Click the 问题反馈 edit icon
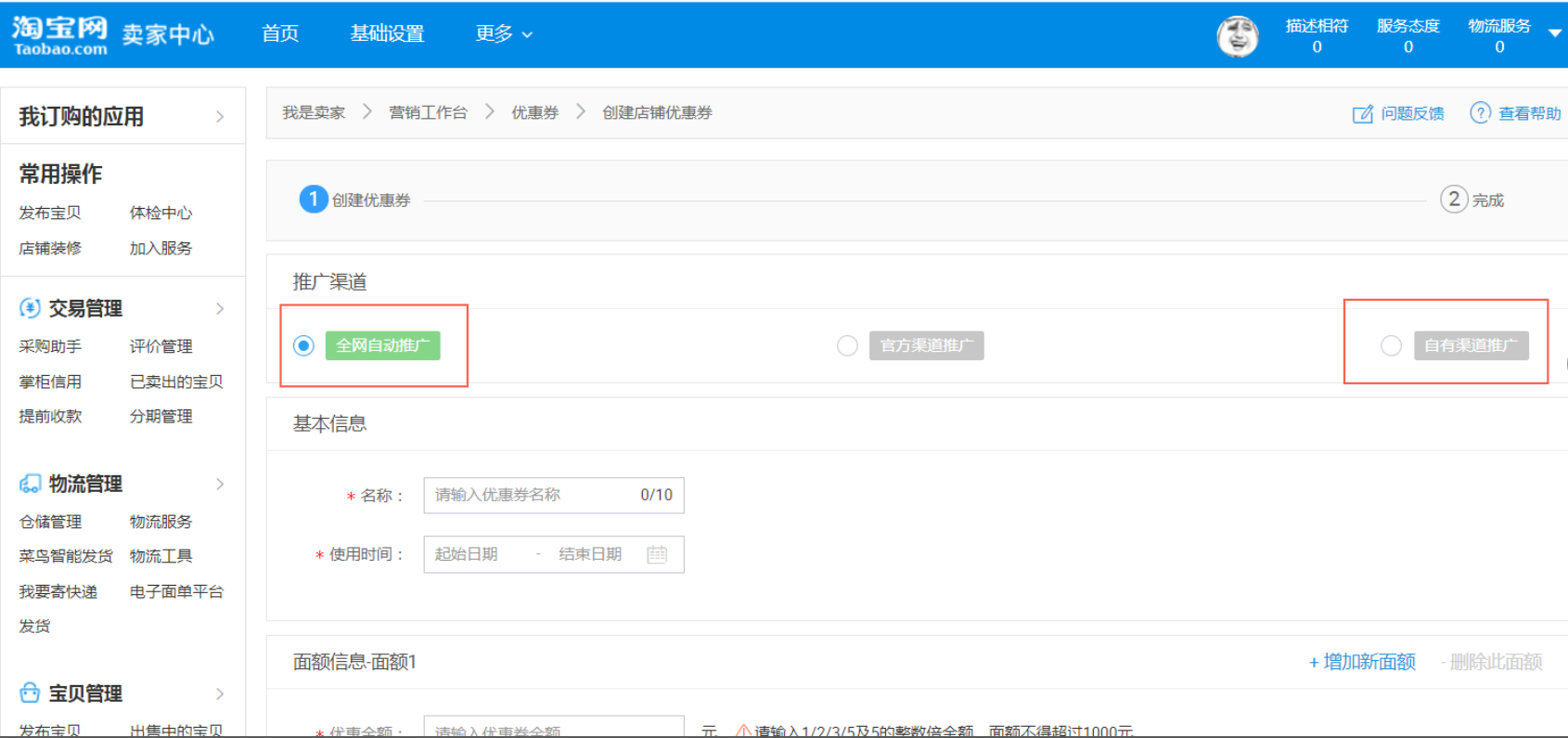Viewport: 1568px width, 738px height. coord(1362,113)
